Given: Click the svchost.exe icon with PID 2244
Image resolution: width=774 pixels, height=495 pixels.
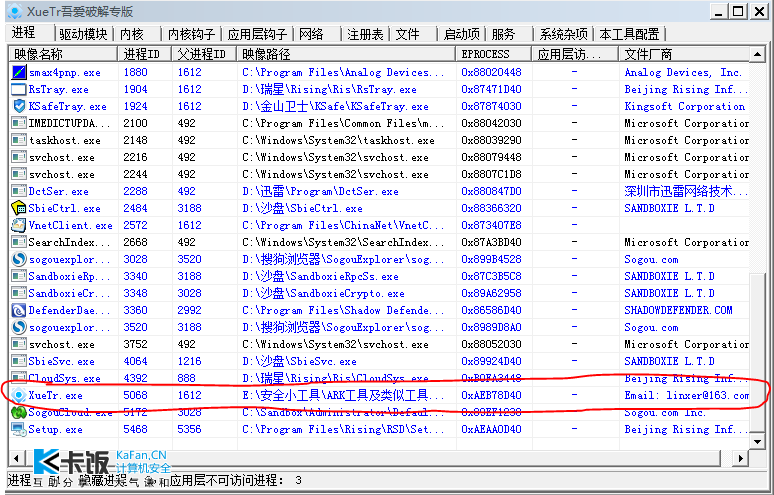Looking at the screenshot, I should point(19,174).
